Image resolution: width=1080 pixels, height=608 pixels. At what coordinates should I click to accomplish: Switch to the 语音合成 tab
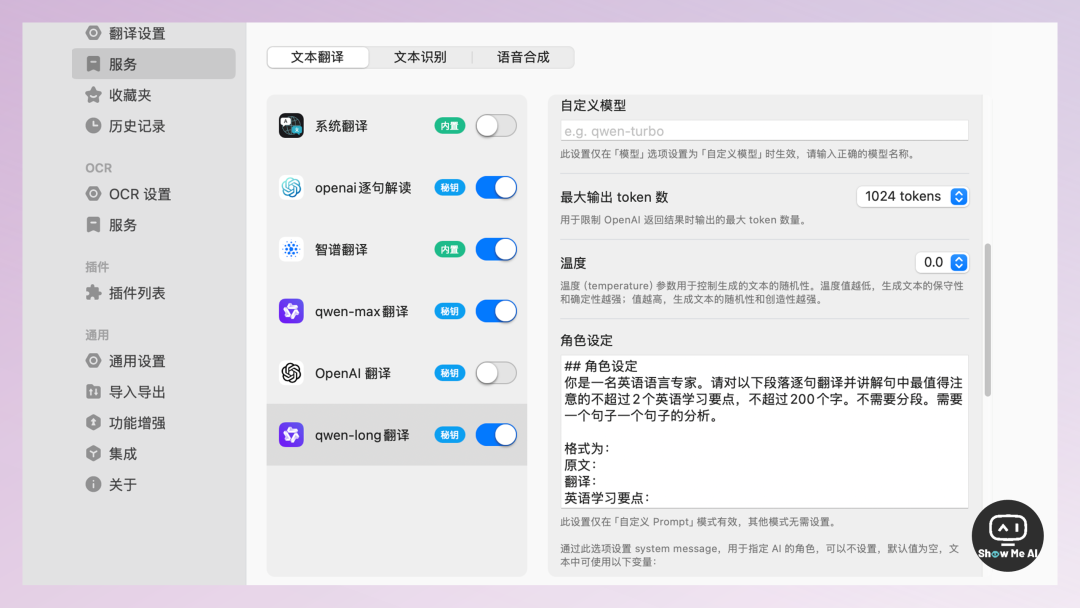(x=523, y=57)
